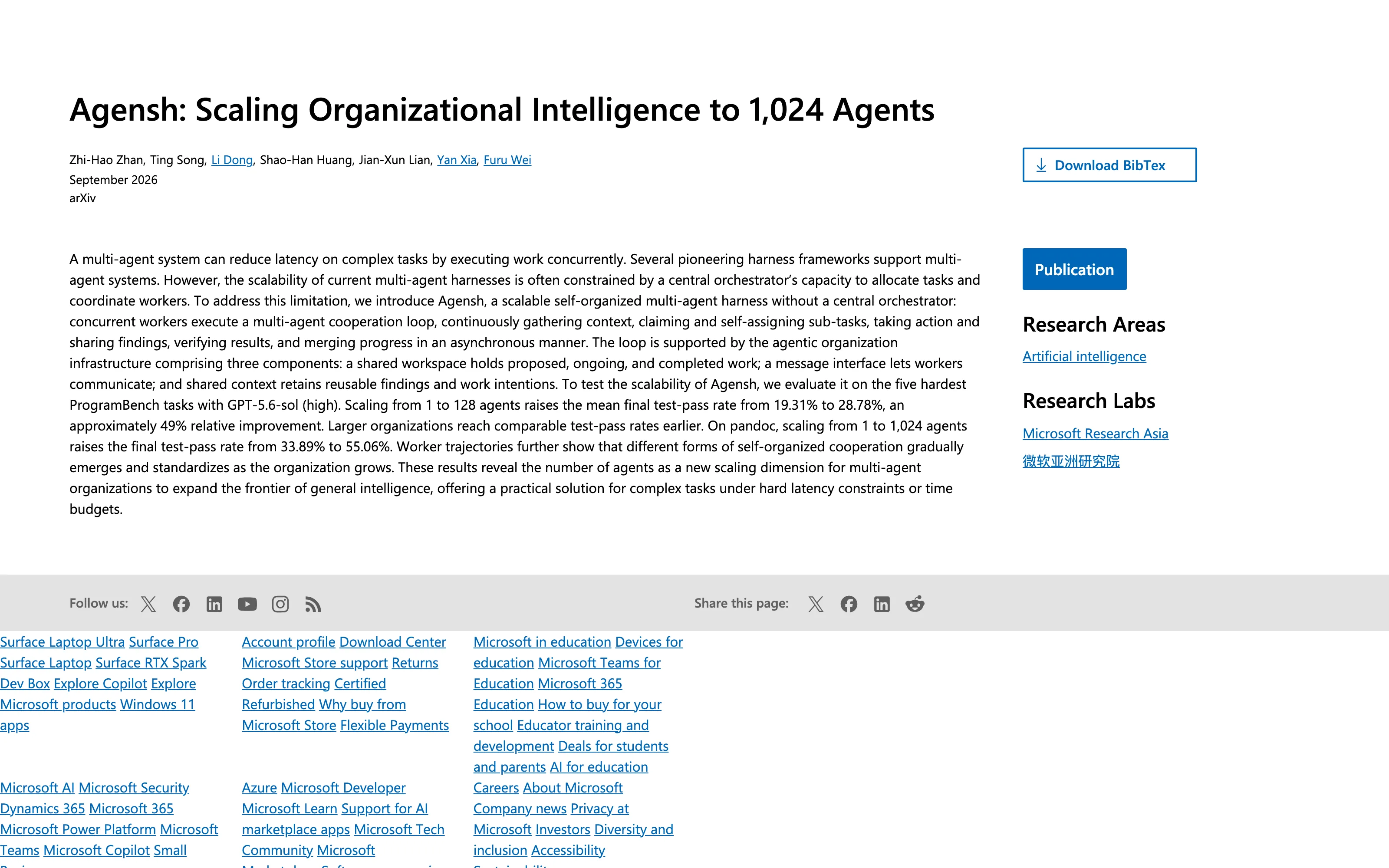Open the Artificial intelligence research area
Image resolution: width=1389 pixels, height=868 pixels.
pos(1084,356)
